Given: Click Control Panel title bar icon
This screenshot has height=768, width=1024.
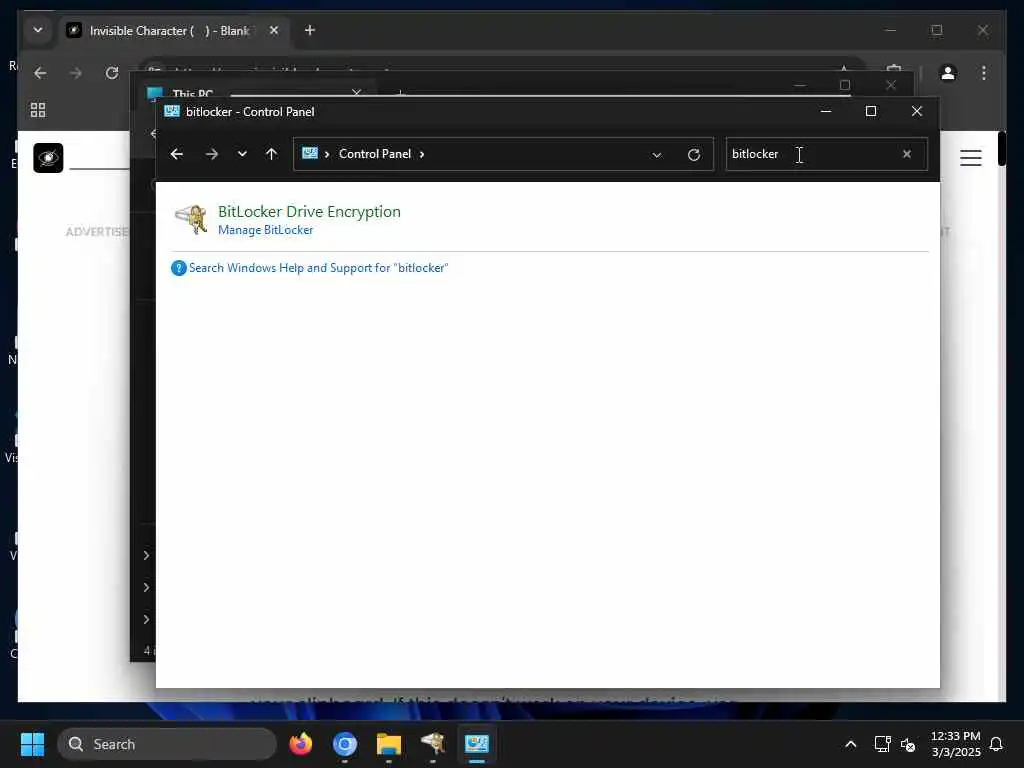Looking at the screenshot, I should (172, 112).
